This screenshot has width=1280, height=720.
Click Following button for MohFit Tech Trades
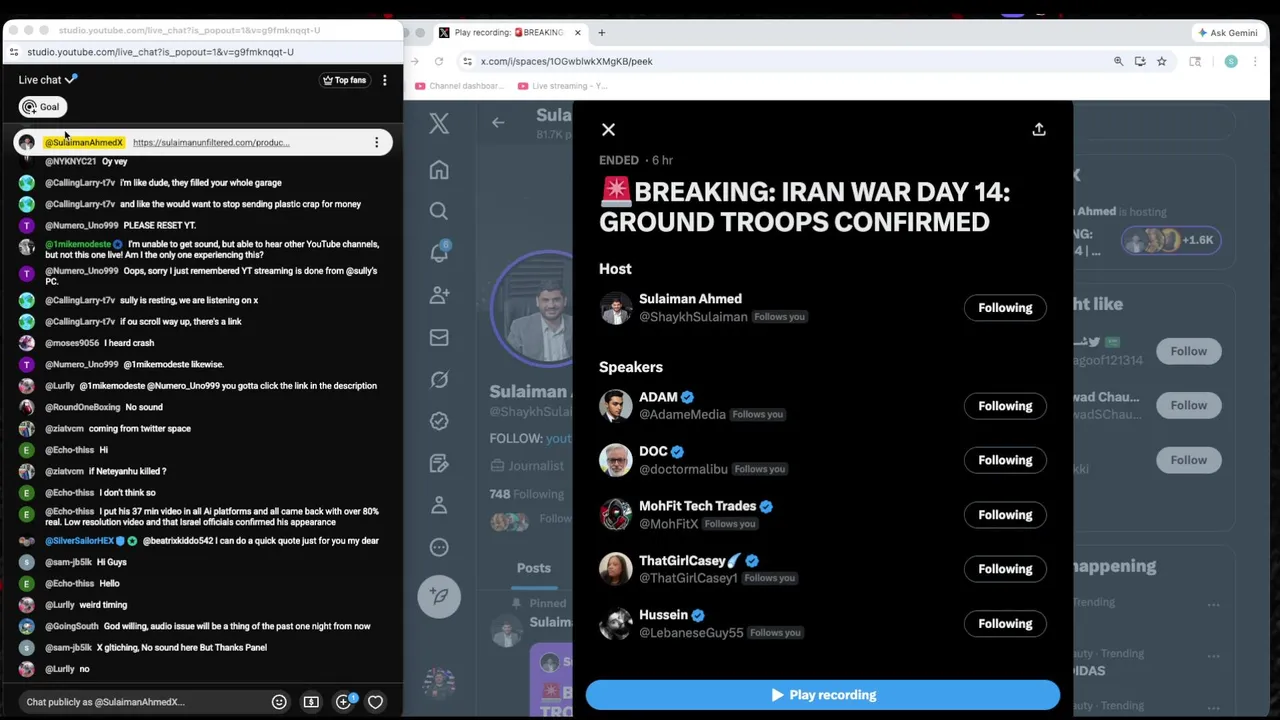[x=1005, y=515]
